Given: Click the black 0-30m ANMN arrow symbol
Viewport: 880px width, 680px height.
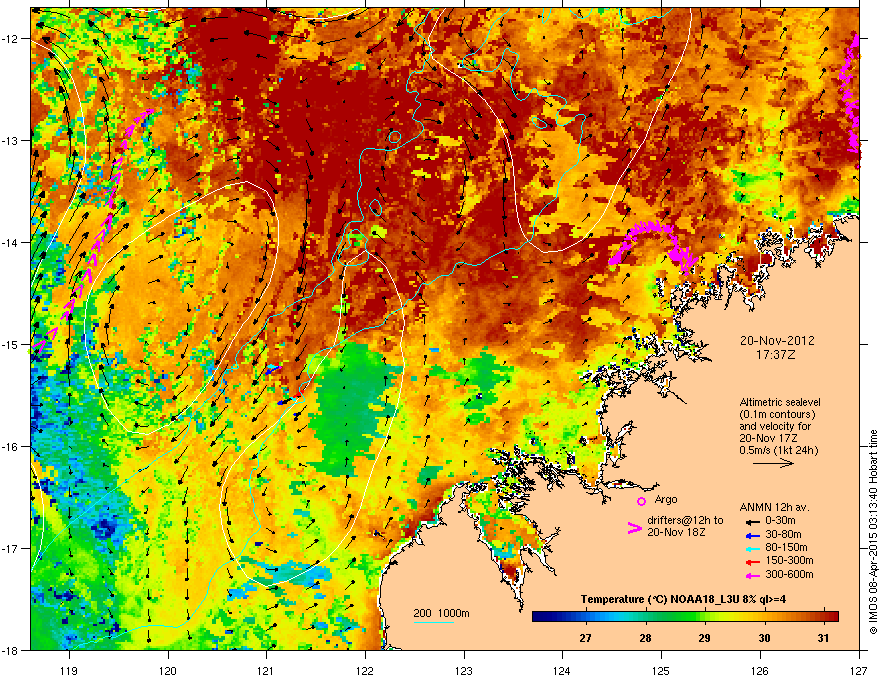Looking at the screenshot, I should click(752, 521).
